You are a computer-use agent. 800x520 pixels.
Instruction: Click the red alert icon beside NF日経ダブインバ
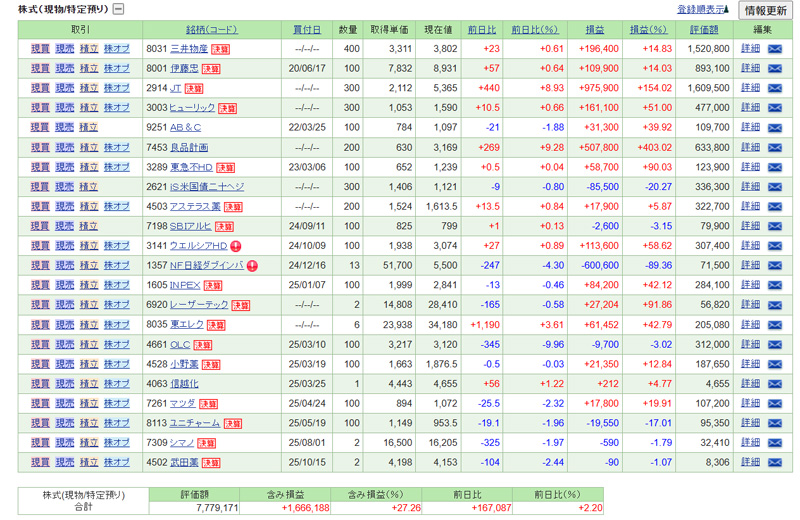pos(252,266)
